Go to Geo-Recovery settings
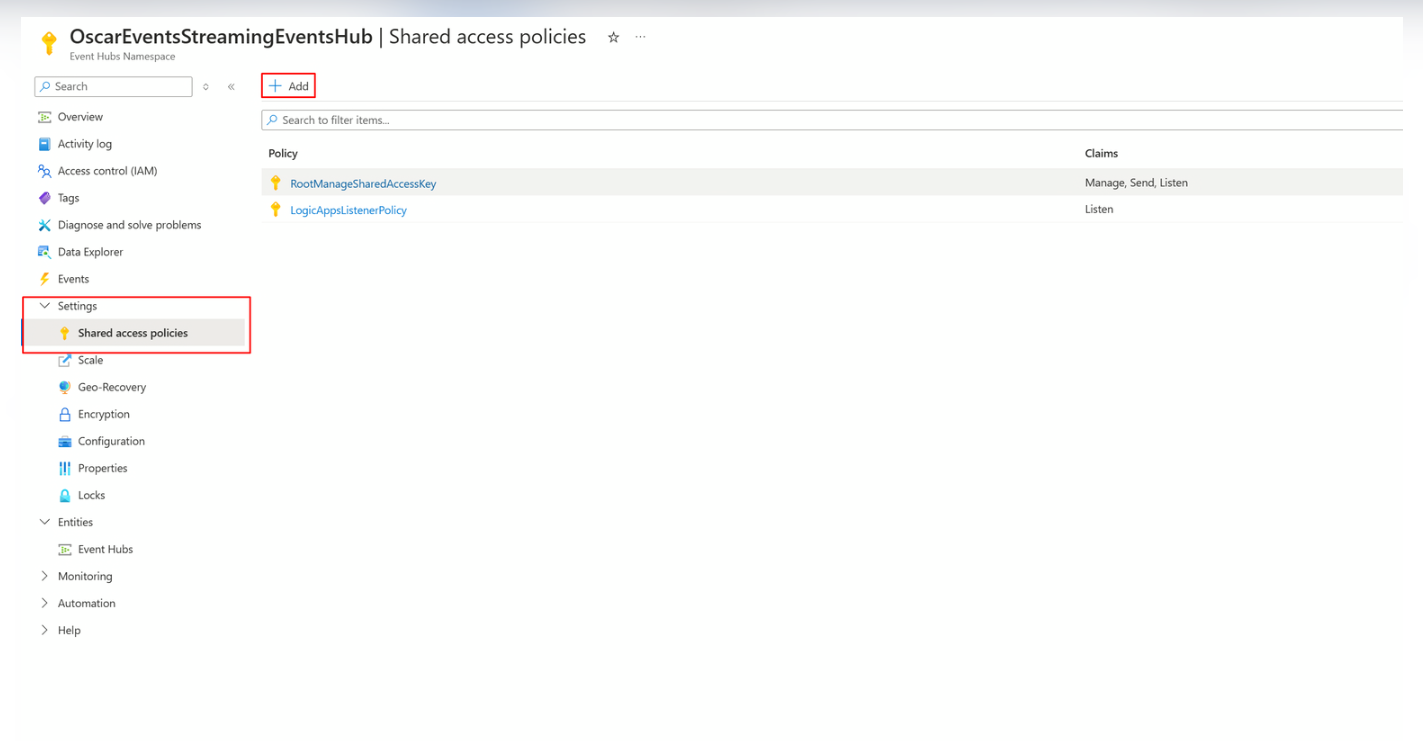1423x741 pixels. tap(111, 387)
